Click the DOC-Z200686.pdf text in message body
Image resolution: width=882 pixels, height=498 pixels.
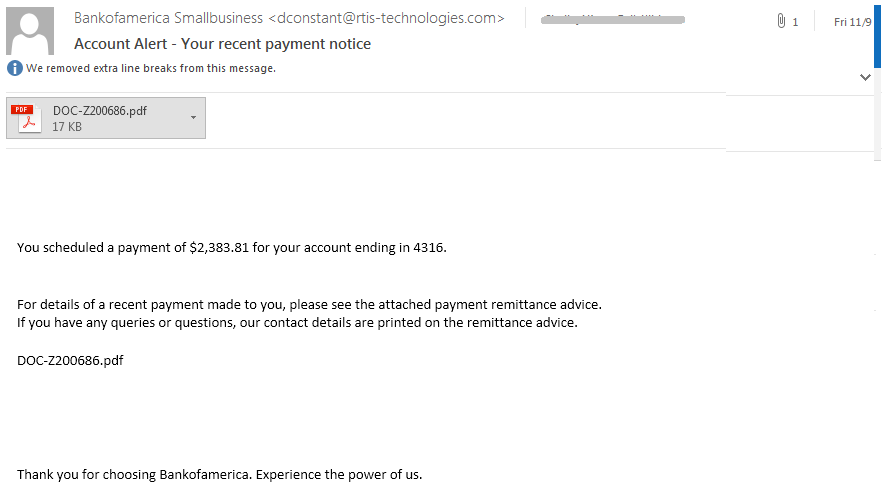coord(70,360)
